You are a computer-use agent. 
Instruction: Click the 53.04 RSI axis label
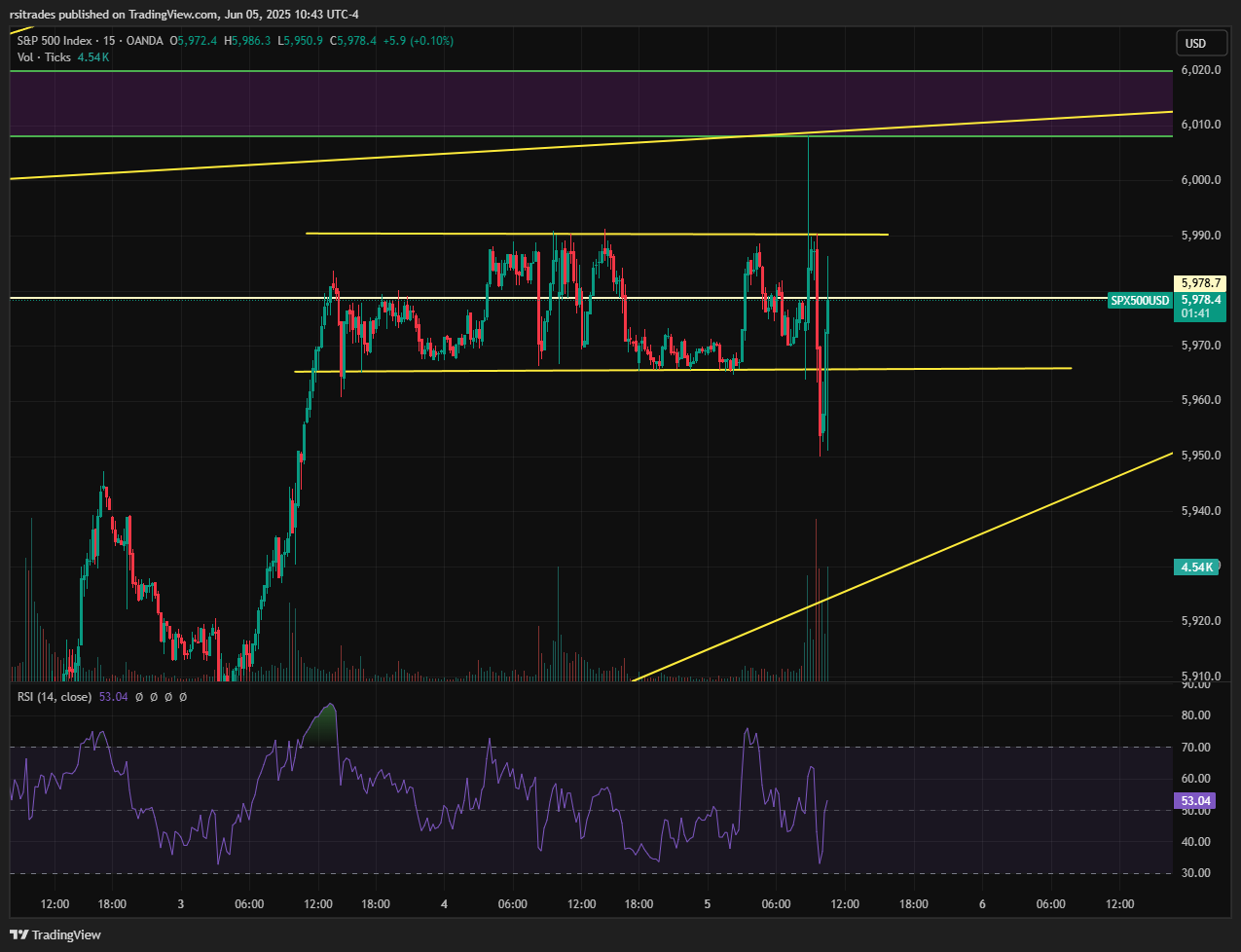tap(1196, 801)
